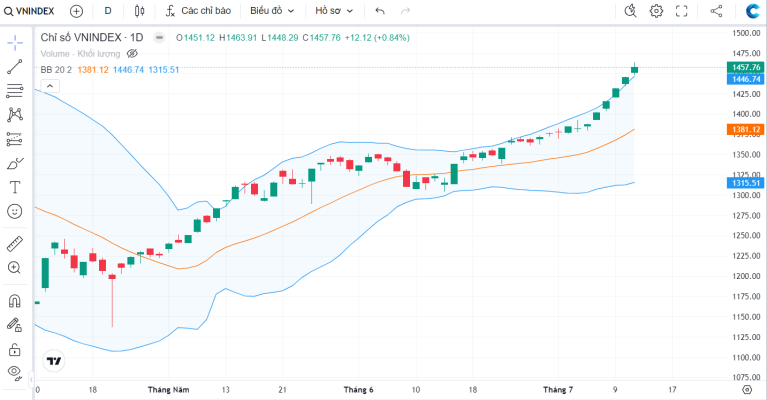
Task: Show the hidden Volume indicator
Action: click(x=132, y=53)
